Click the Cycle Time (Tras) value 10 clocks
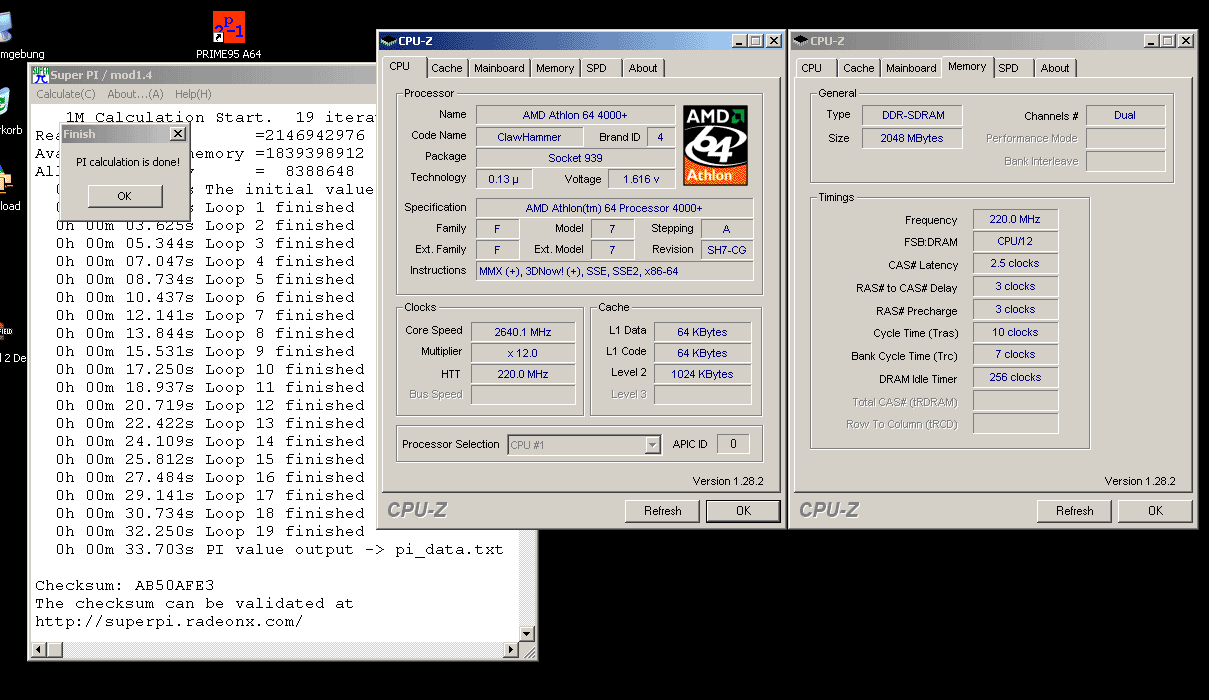1209x700 pixels. pyautogui.click(x=1015, y=332)
